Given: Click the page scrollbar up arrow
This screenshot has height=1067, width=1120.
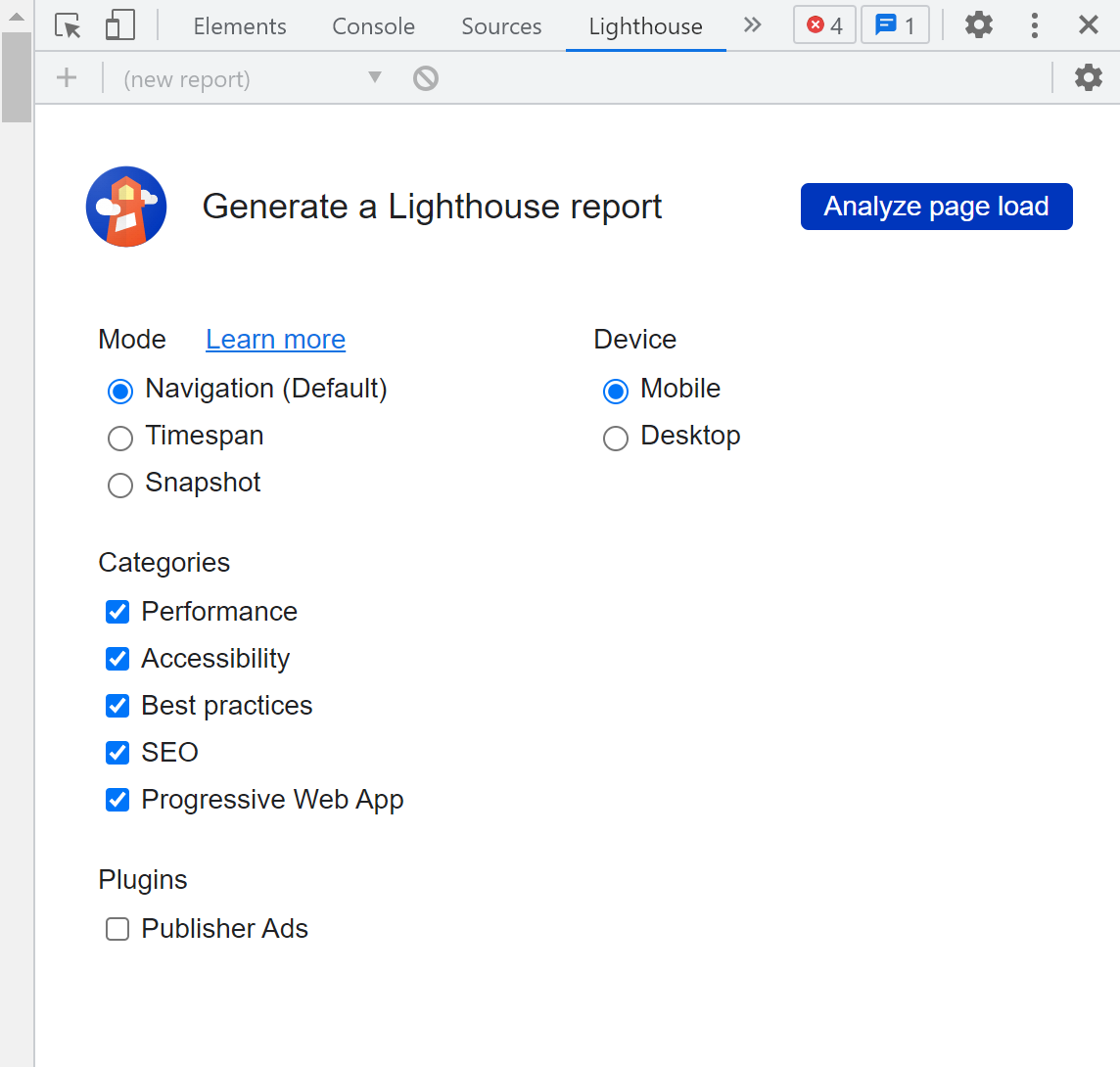Looking at the screenshot, I should 17,16.
